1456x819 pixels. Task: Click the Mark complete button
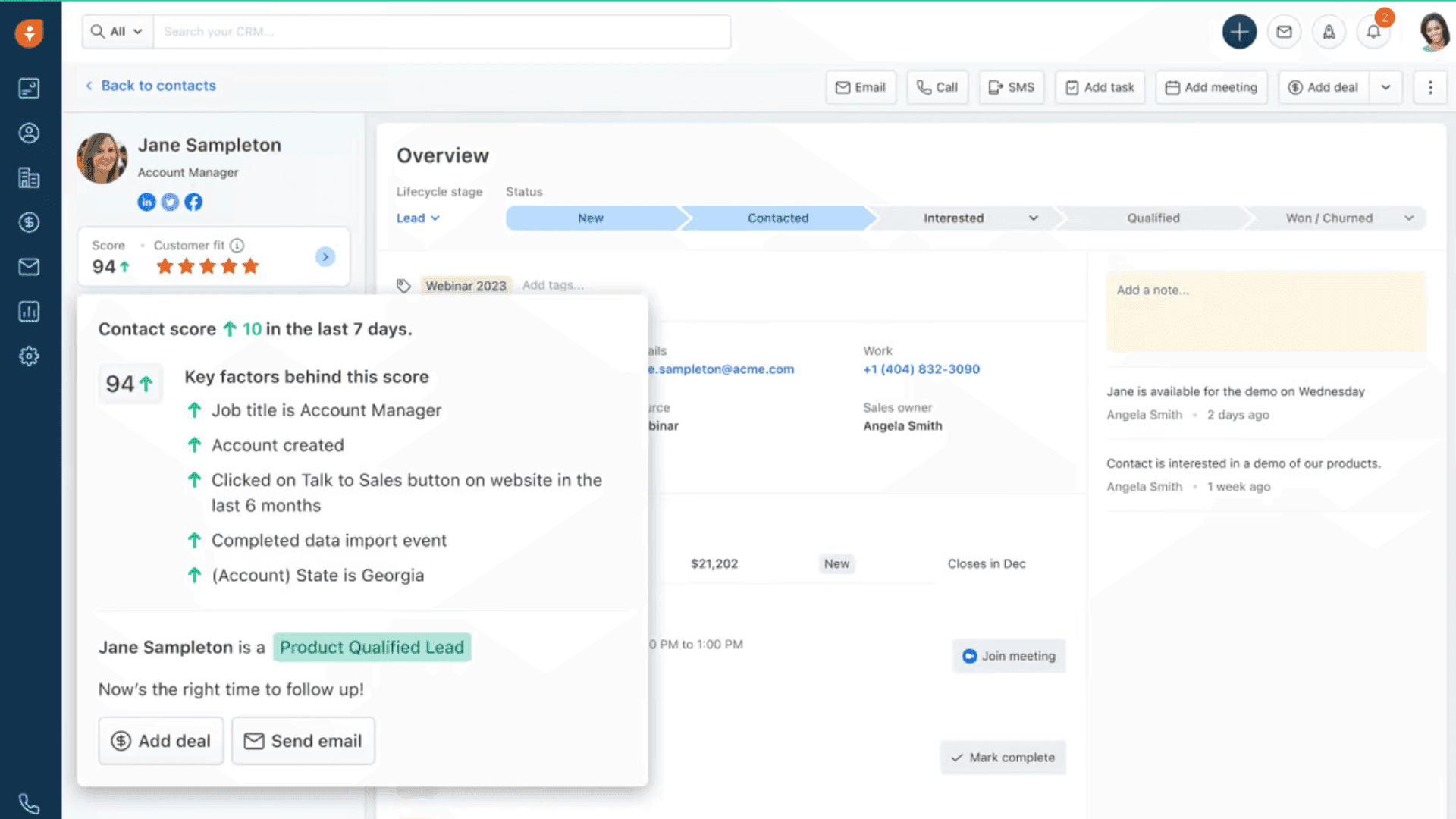click(1003, 758)
